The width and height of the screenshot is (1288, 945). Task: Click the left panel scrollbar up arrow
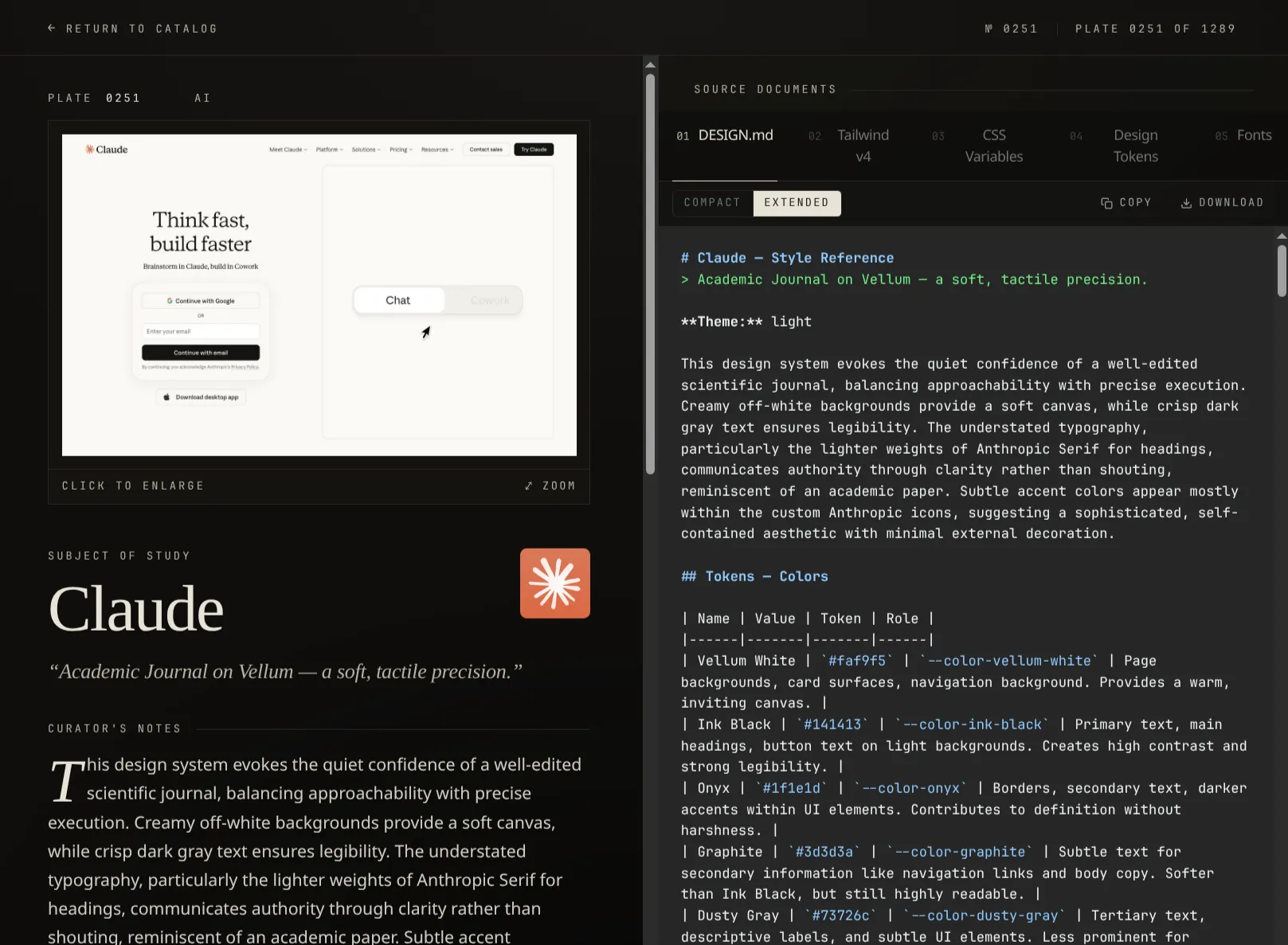[x=650, y=64]
